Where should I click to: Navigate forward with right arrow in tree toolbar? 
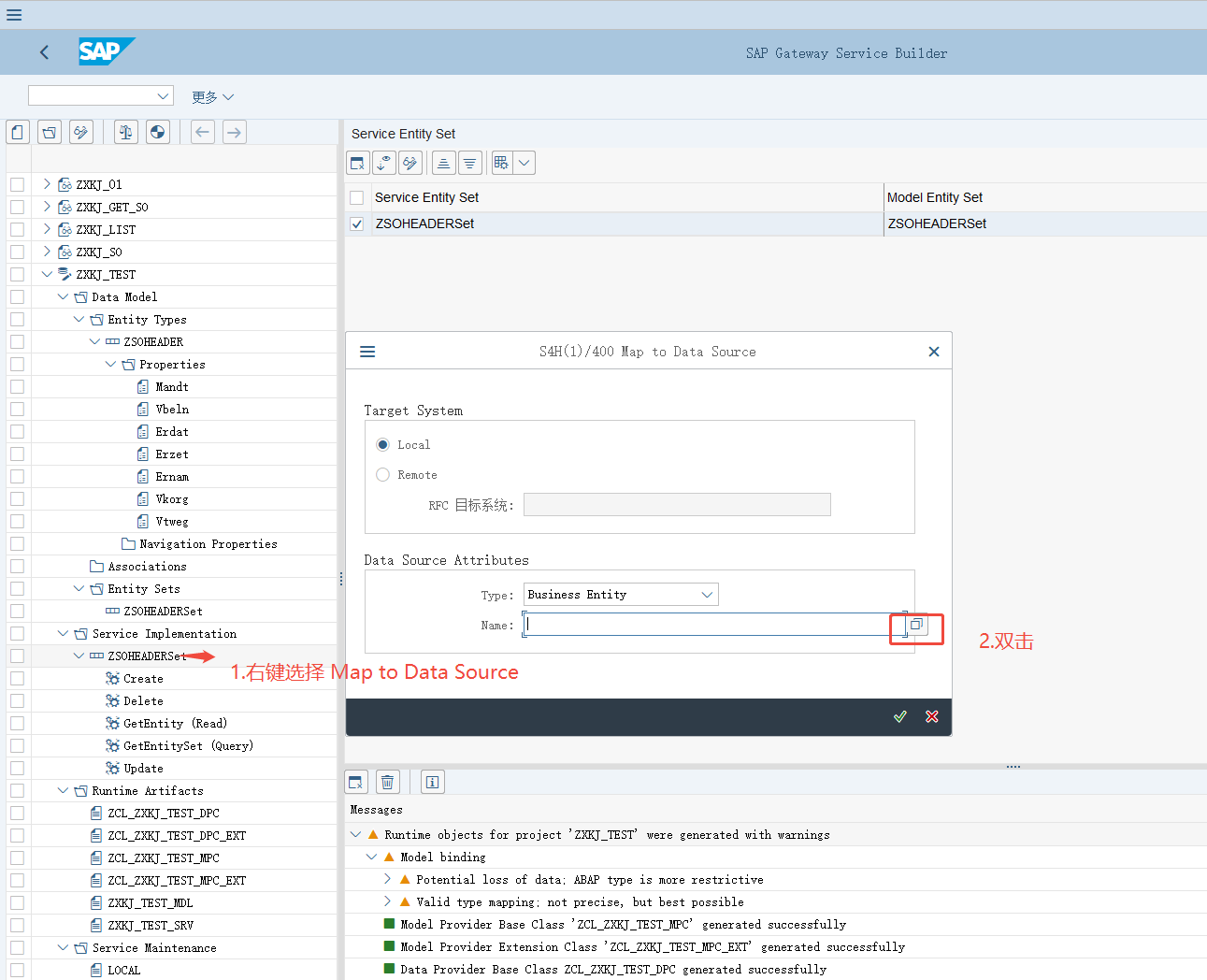[235, 133]
